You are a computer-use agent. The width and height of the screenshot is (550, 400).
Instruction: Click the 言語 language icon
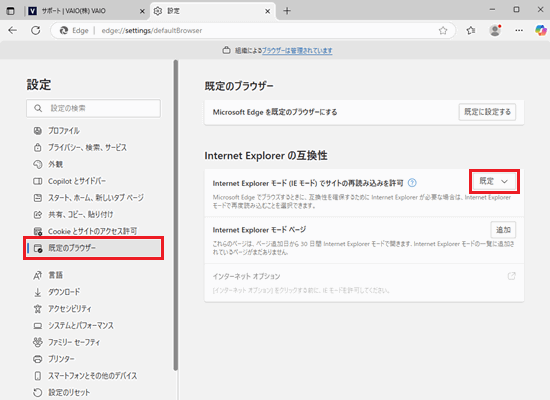click(x=38, y=275)
